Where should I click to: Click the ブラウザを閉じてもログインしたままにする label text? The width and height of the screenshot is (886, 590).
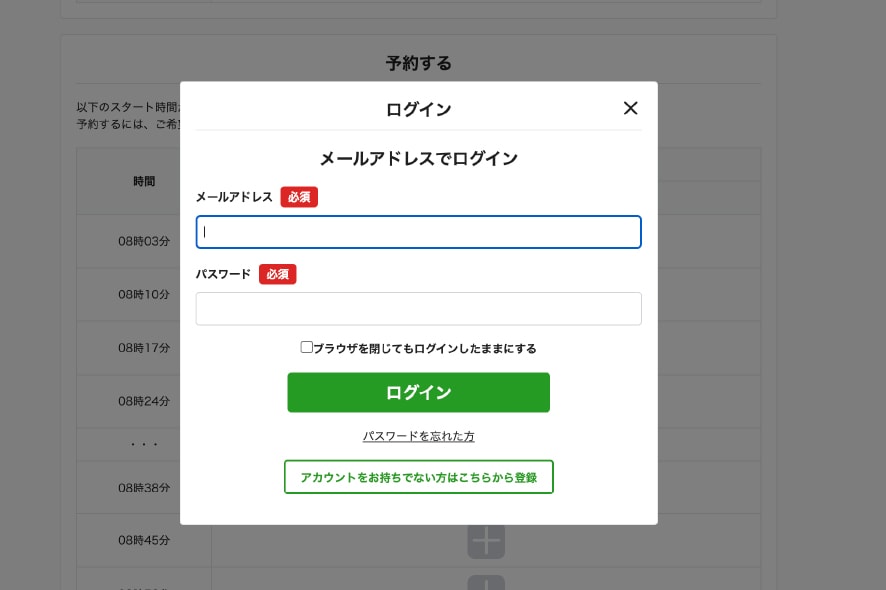pos(425,349)
